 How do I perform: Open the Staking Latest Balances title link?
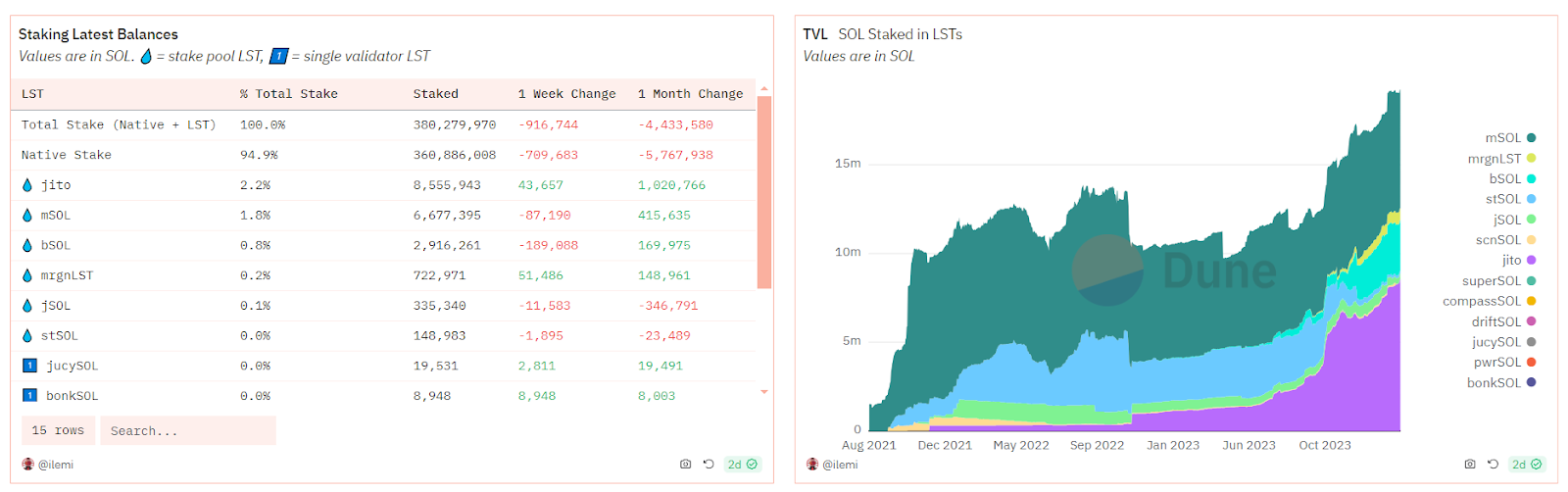tap(98, 34)
